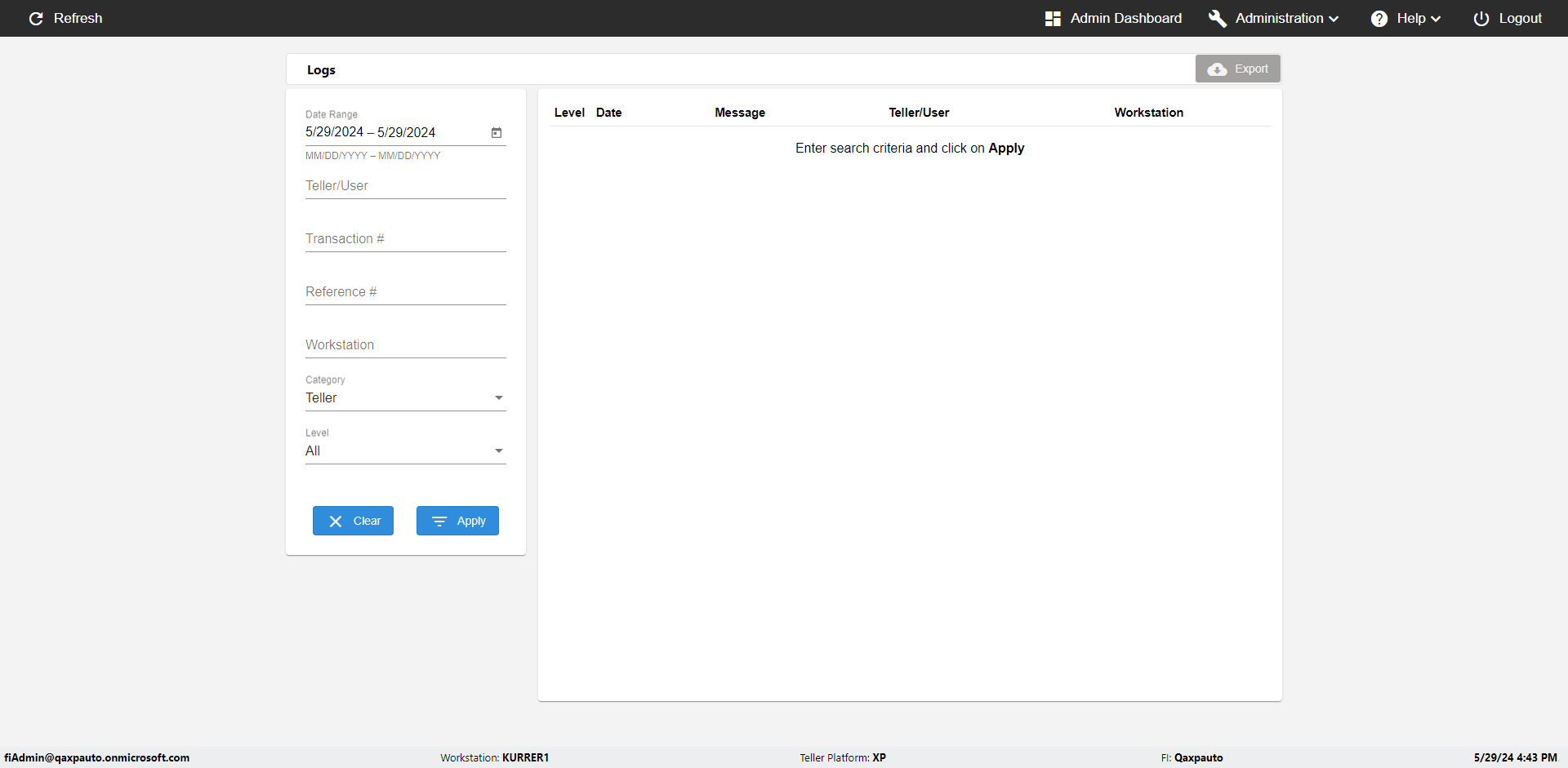Click the Workstation: KURRER1 status text
The width and height of the screenshot is (1568, 768).
click(x=495, y=757)
